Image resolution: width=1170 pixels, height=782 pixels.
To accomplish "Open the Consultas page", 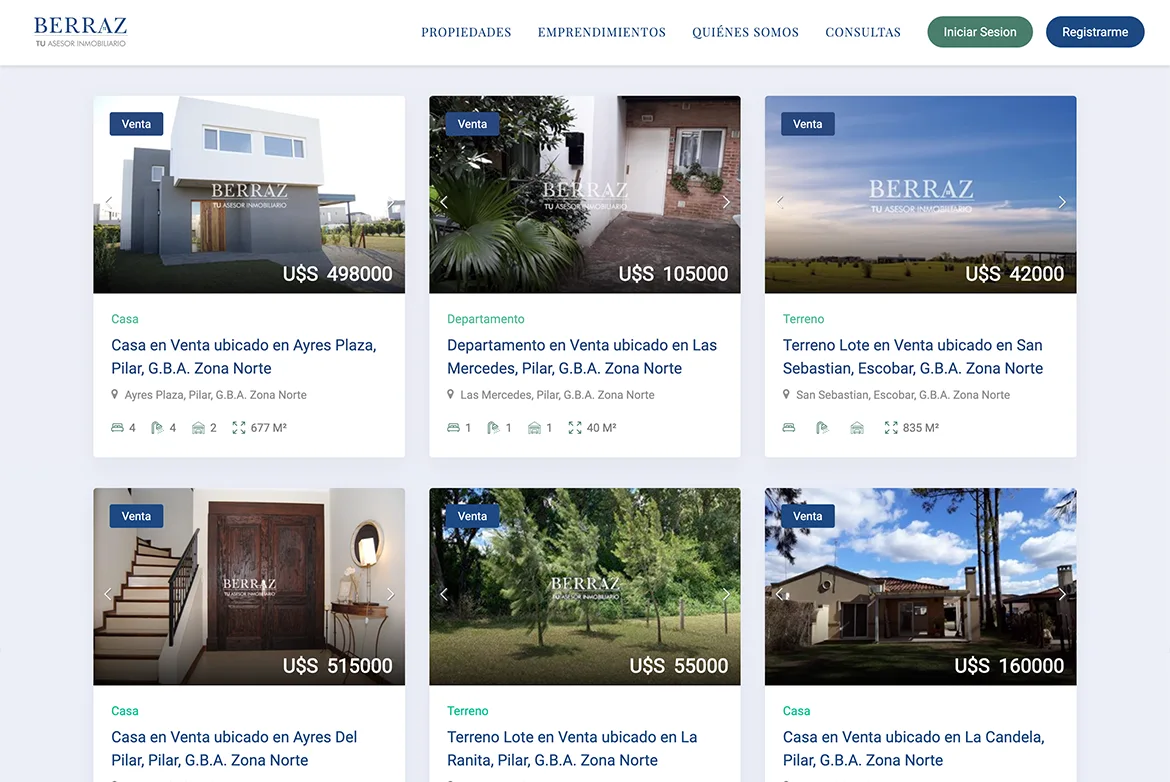I will tap(863, 32).
